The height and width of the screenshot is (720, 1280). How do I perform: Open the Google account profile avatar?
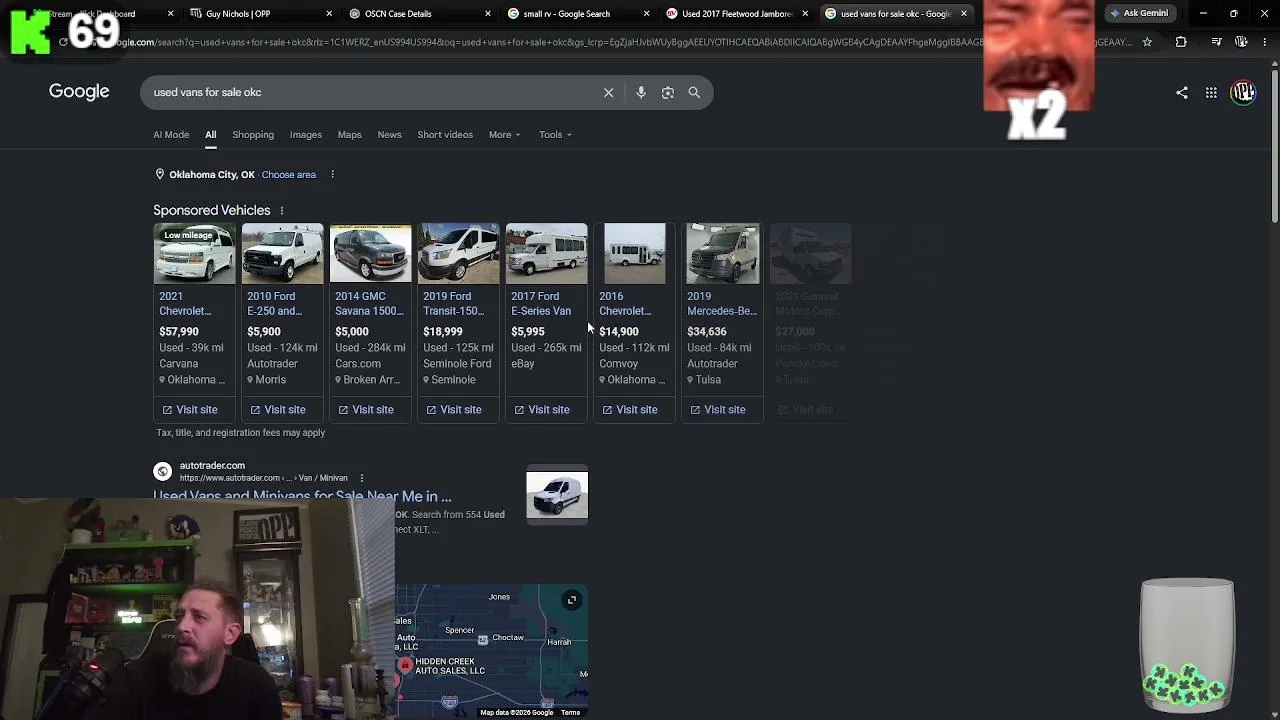pos(1243,93)
